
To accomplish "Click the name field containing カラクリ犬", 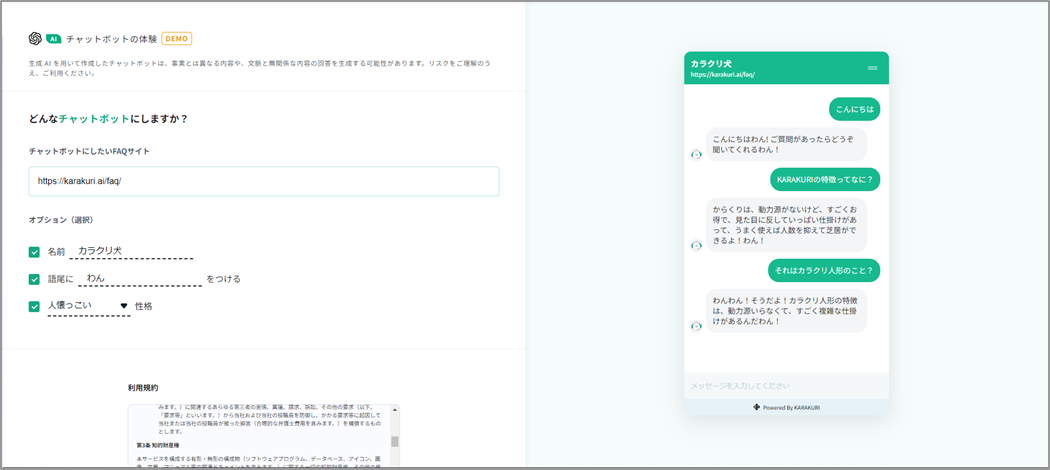I will (x=131, y=251).
